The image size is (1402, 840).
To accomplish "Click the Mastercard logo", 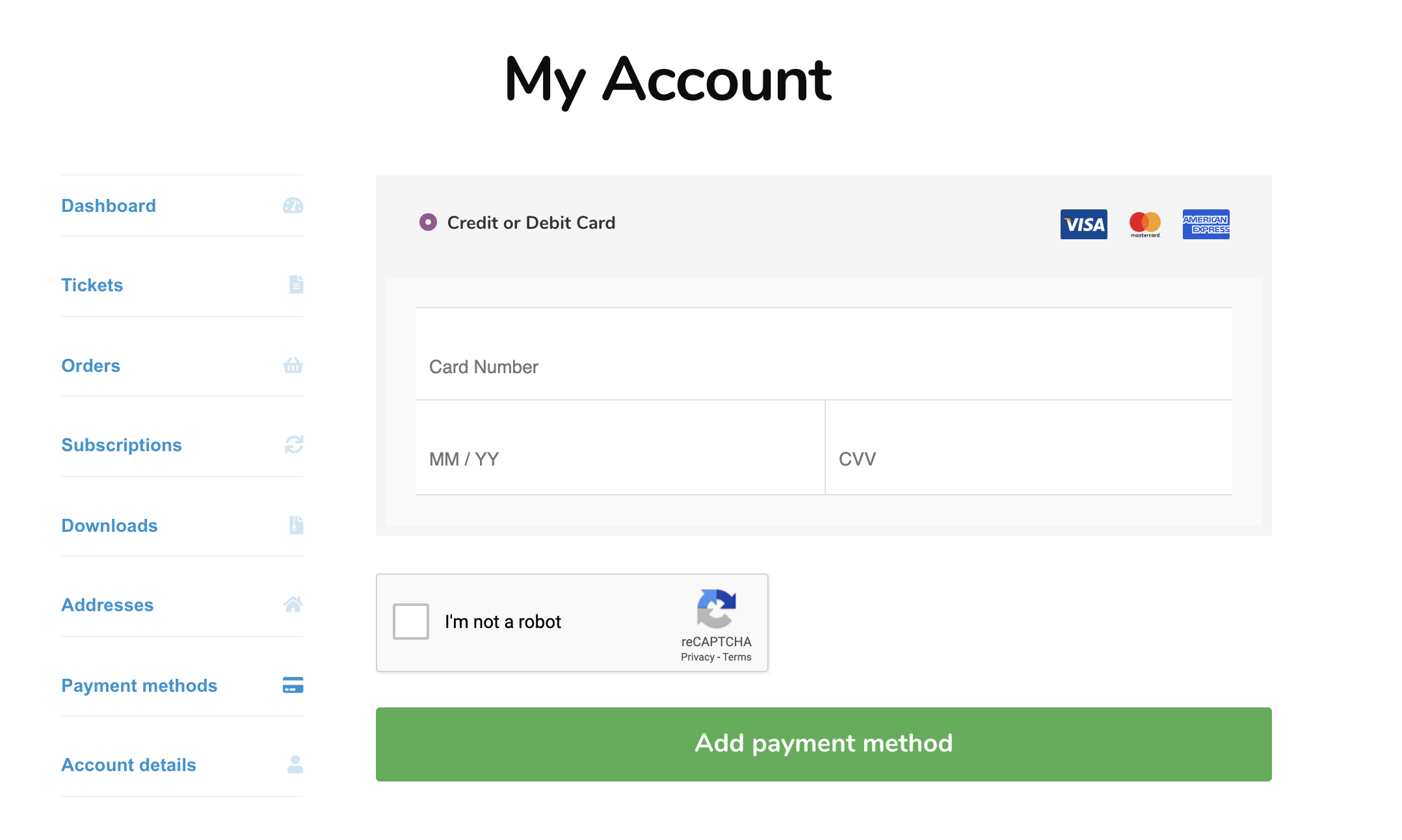I will (1145, 224).
